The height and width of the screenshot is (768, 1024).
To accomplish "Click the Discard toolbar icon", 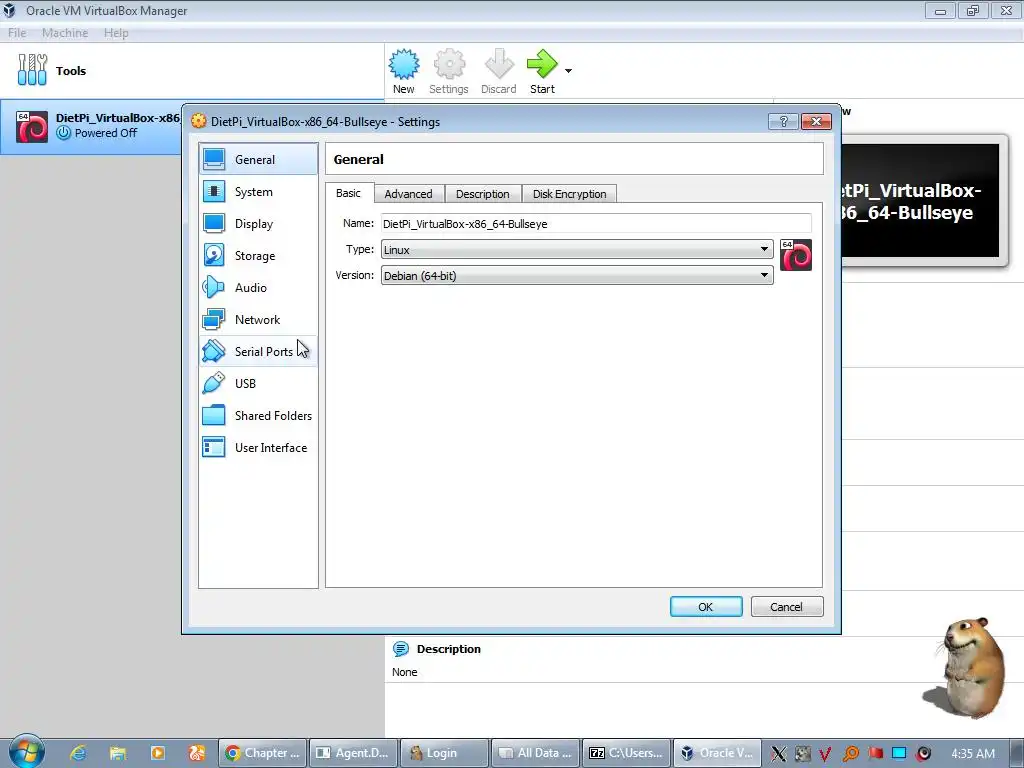I will click(x=498, y=71).
